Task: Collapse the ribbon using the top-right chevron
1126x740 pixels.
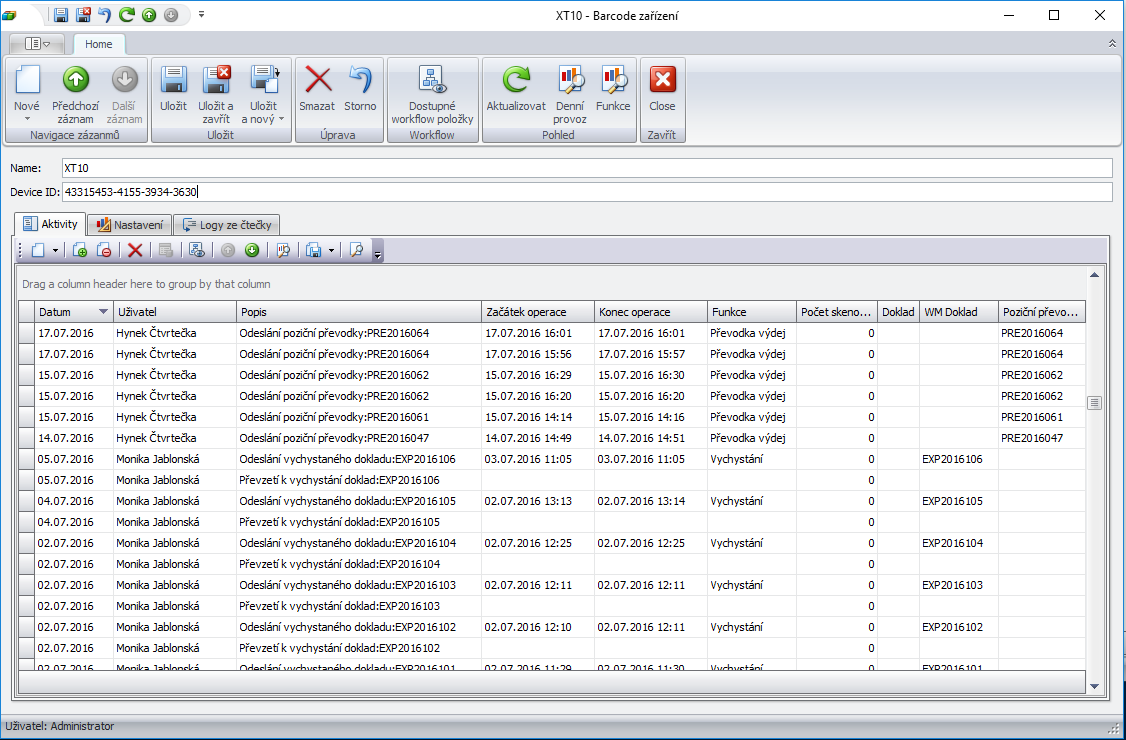Action: tap(1112, 44)
